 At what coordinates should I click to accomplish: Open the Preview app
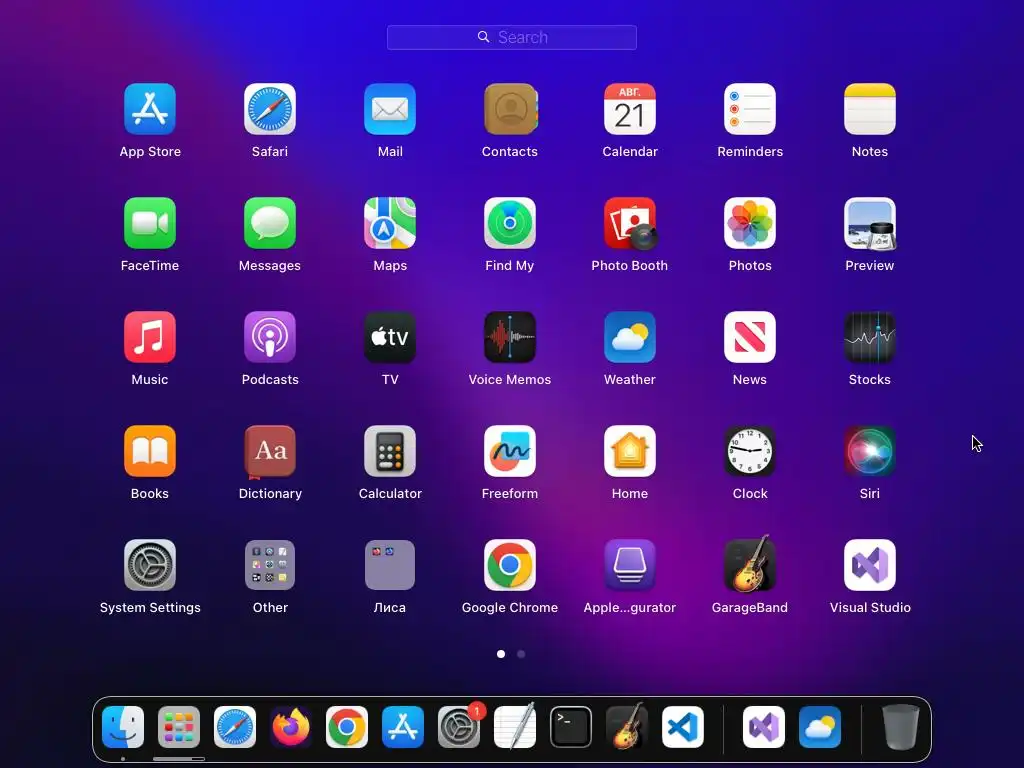pos(870,223)
